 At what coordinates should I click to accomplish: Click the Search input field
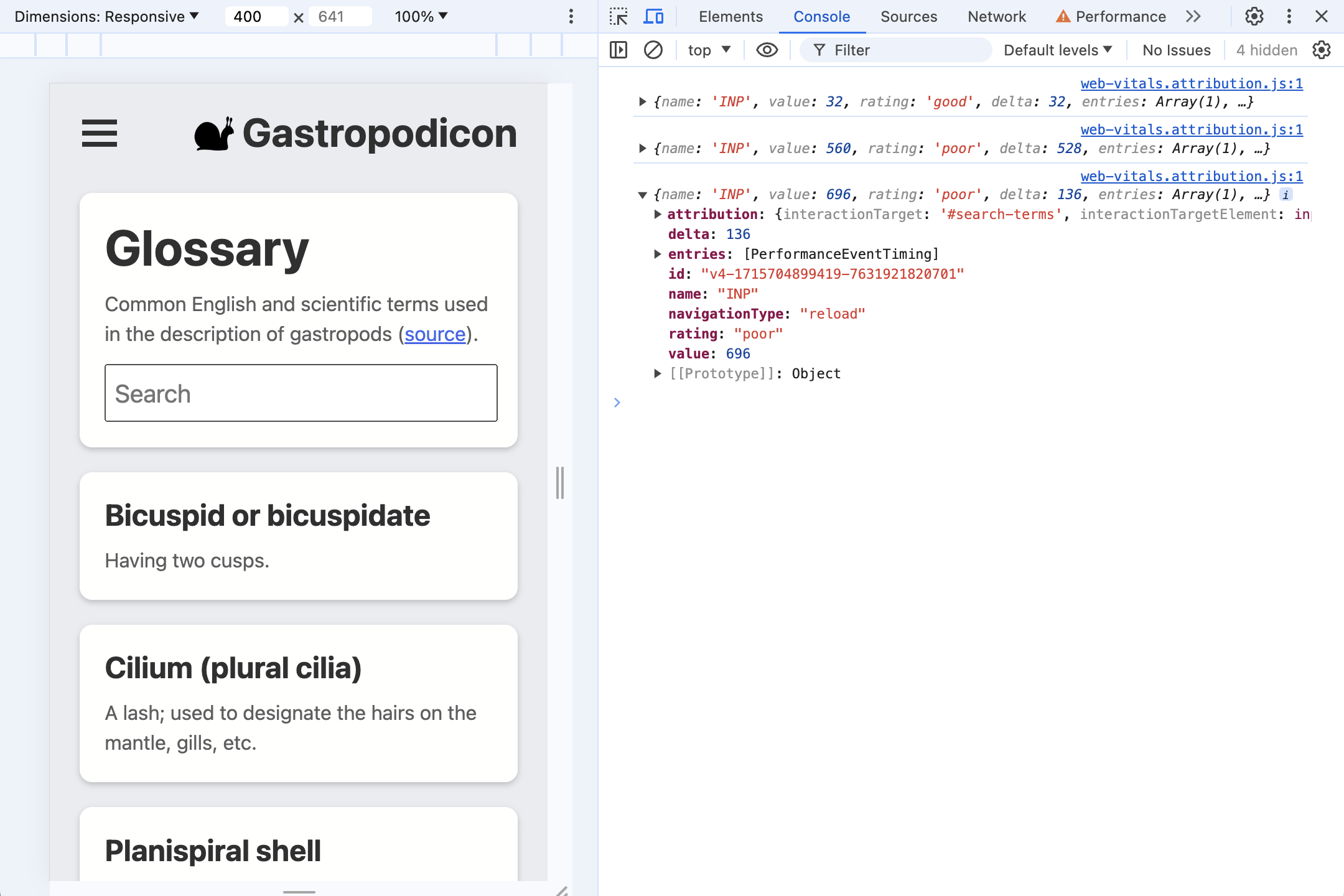coord(301,393)
